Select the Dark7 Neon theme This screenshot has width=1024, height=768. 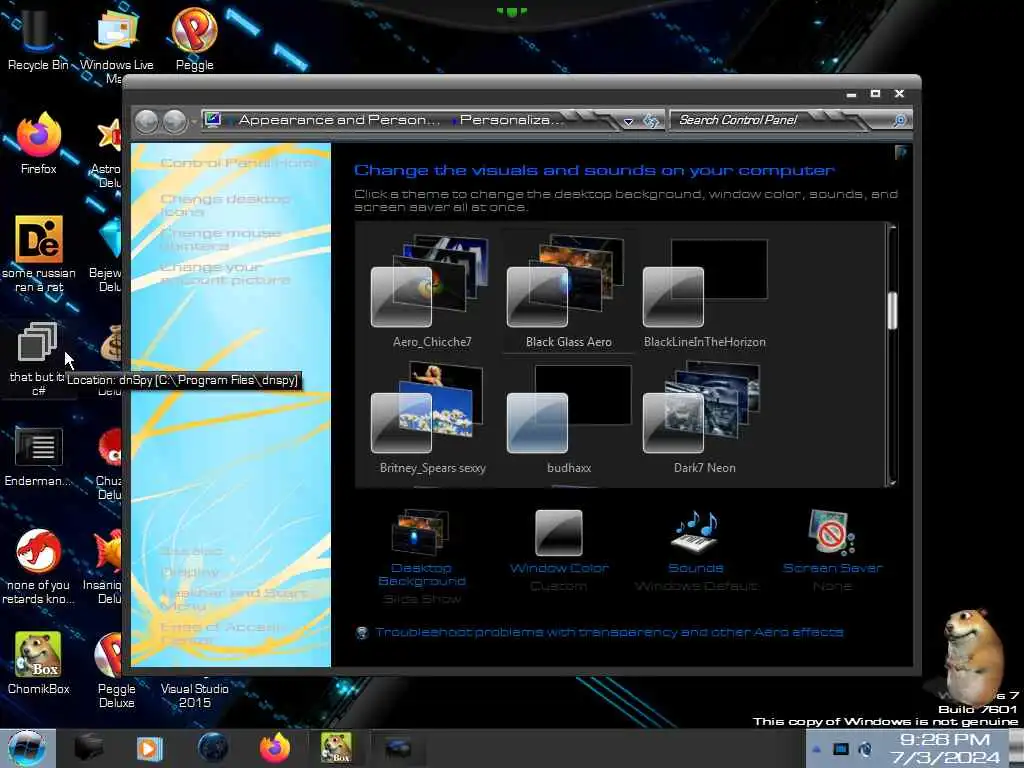pos(705,418)
